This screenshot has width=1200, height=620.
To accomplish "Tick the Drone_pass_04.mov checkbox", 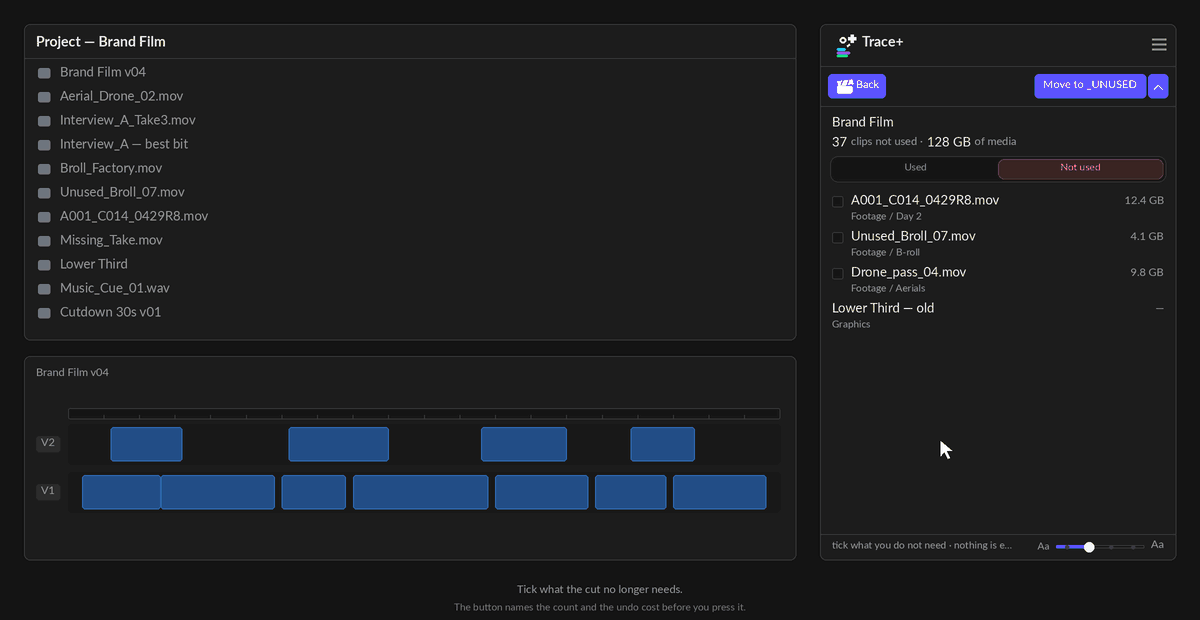I will (x=838, y=274).
